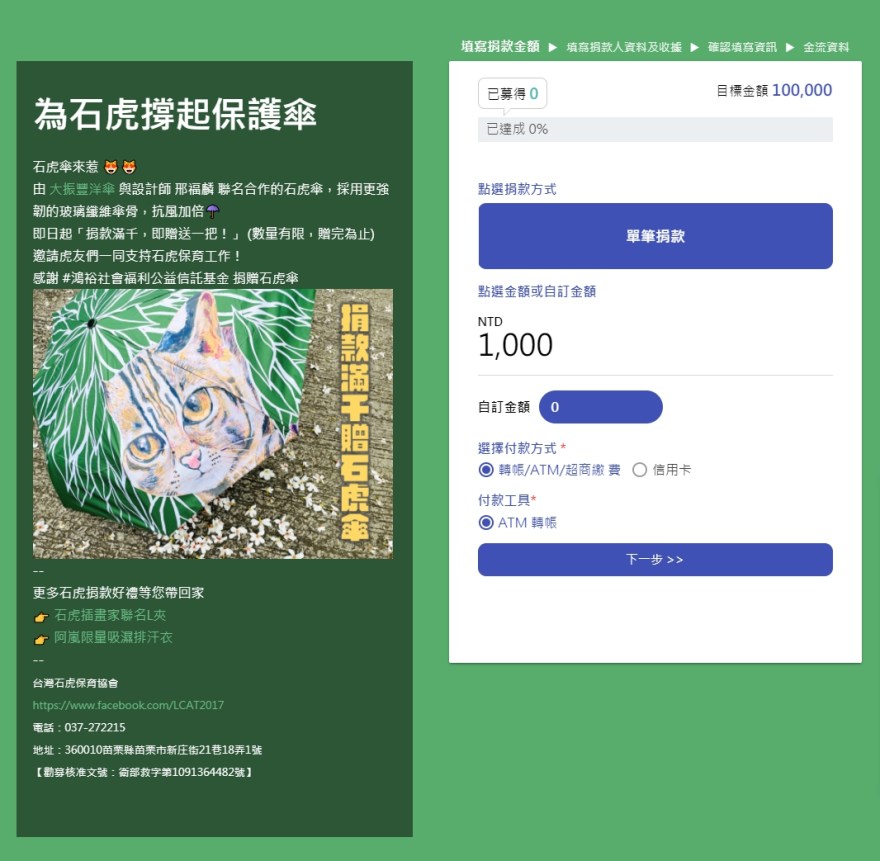Click the 單筆捐款 button
The image size is (880, 861).
(655, 236)
